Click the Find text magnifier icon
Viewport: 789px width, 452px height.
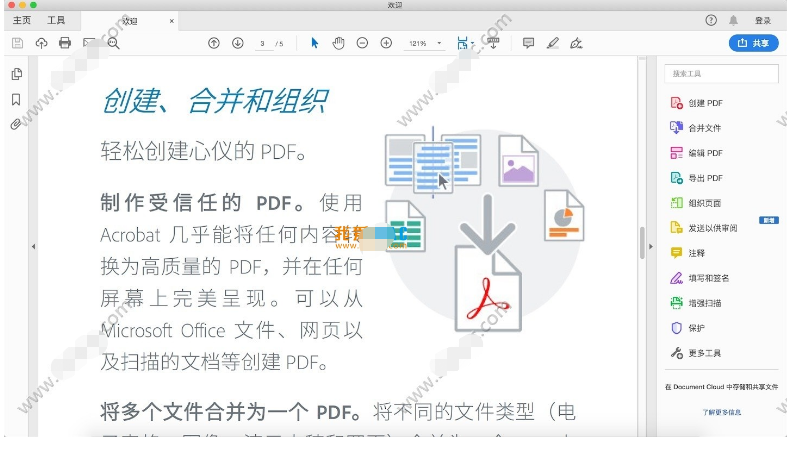pos(113,43)
